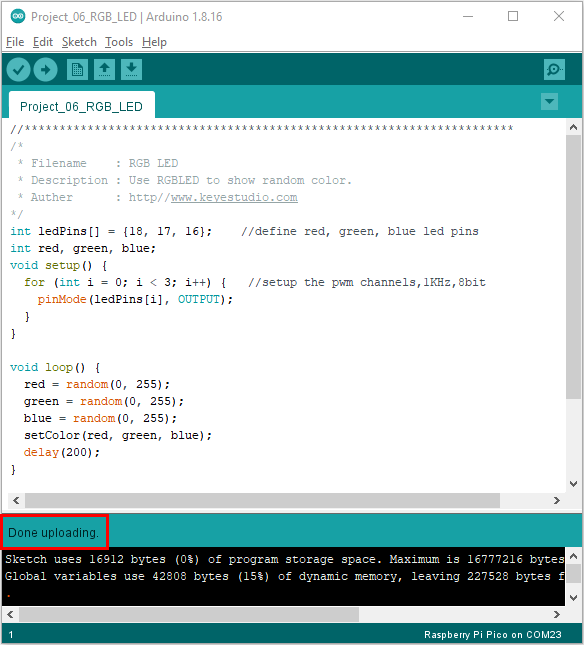584x645 pixels.
Task: Click the Verify checkmark button
Action: coord(18,70)
